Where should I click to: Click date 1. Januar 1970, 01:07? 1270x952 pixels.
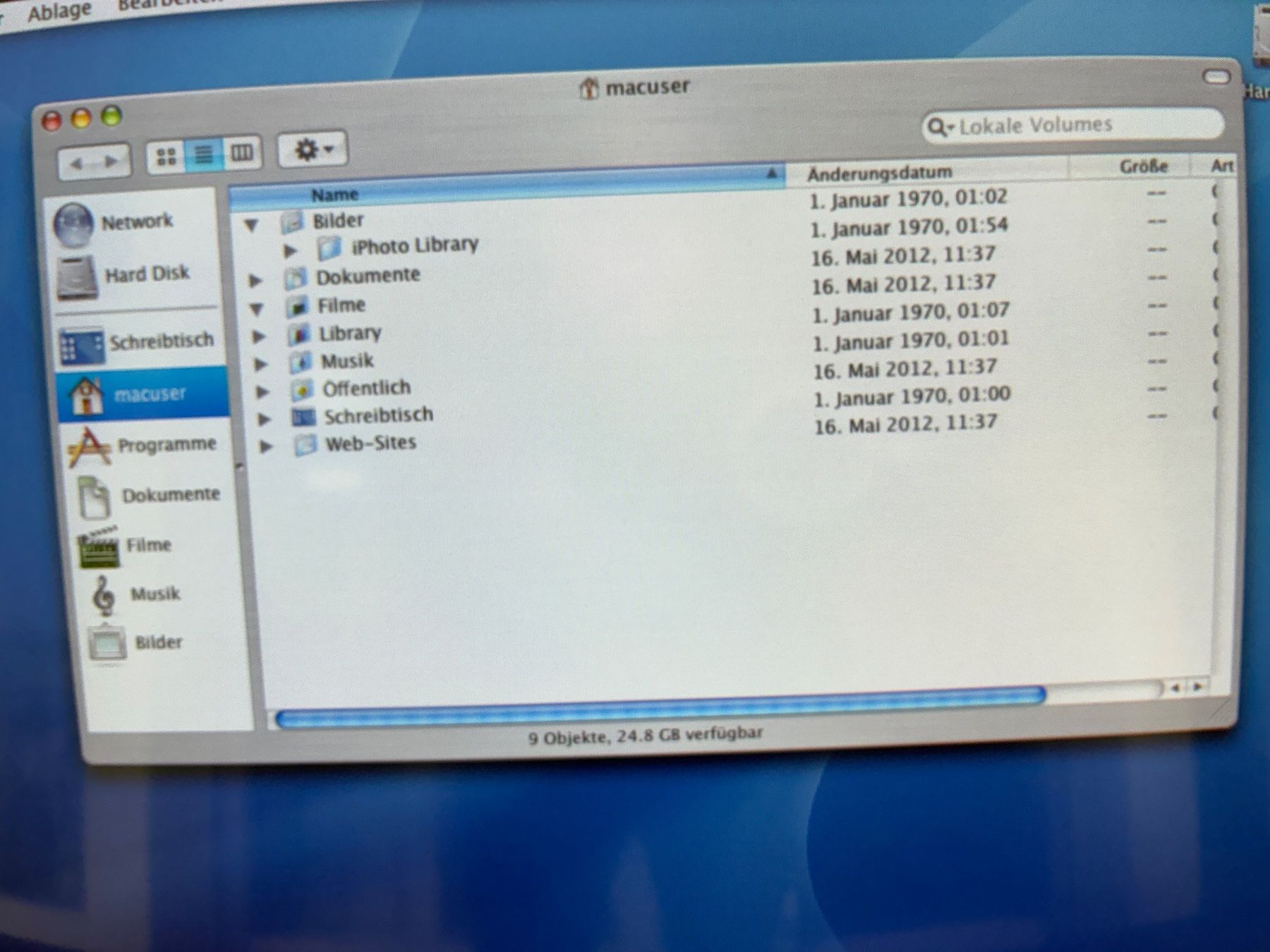click(911, 312)
